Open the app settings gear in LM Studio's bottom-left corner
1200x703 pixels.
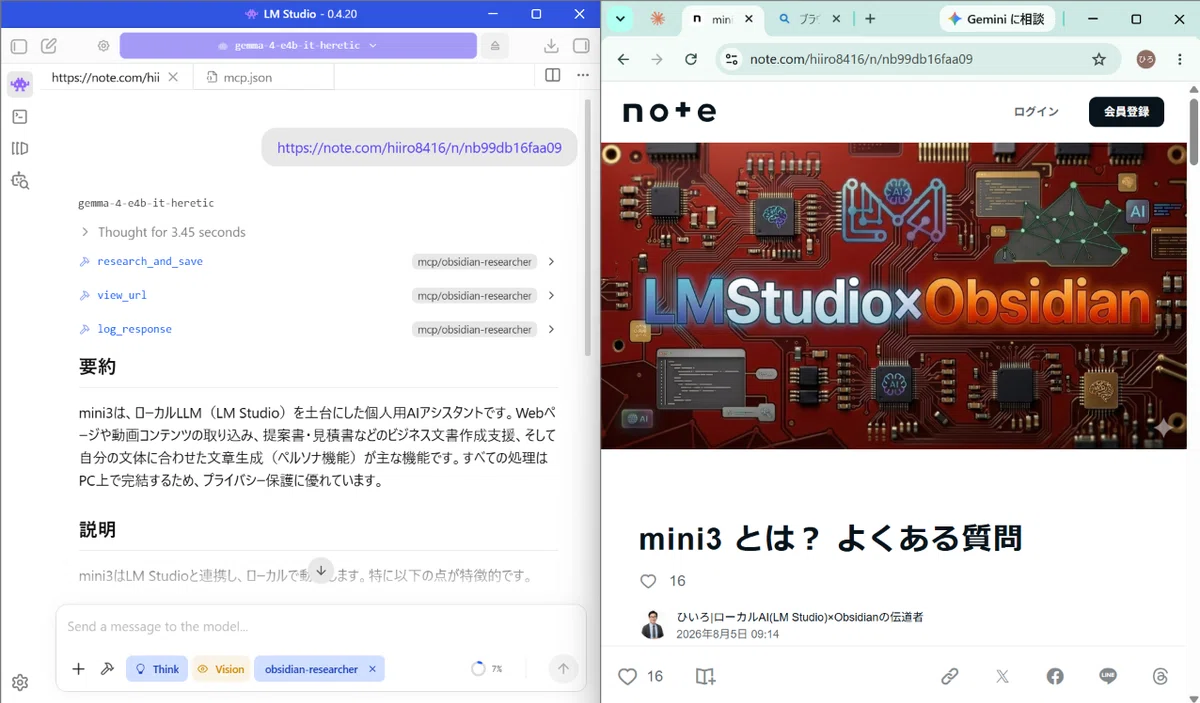point(20,683)
